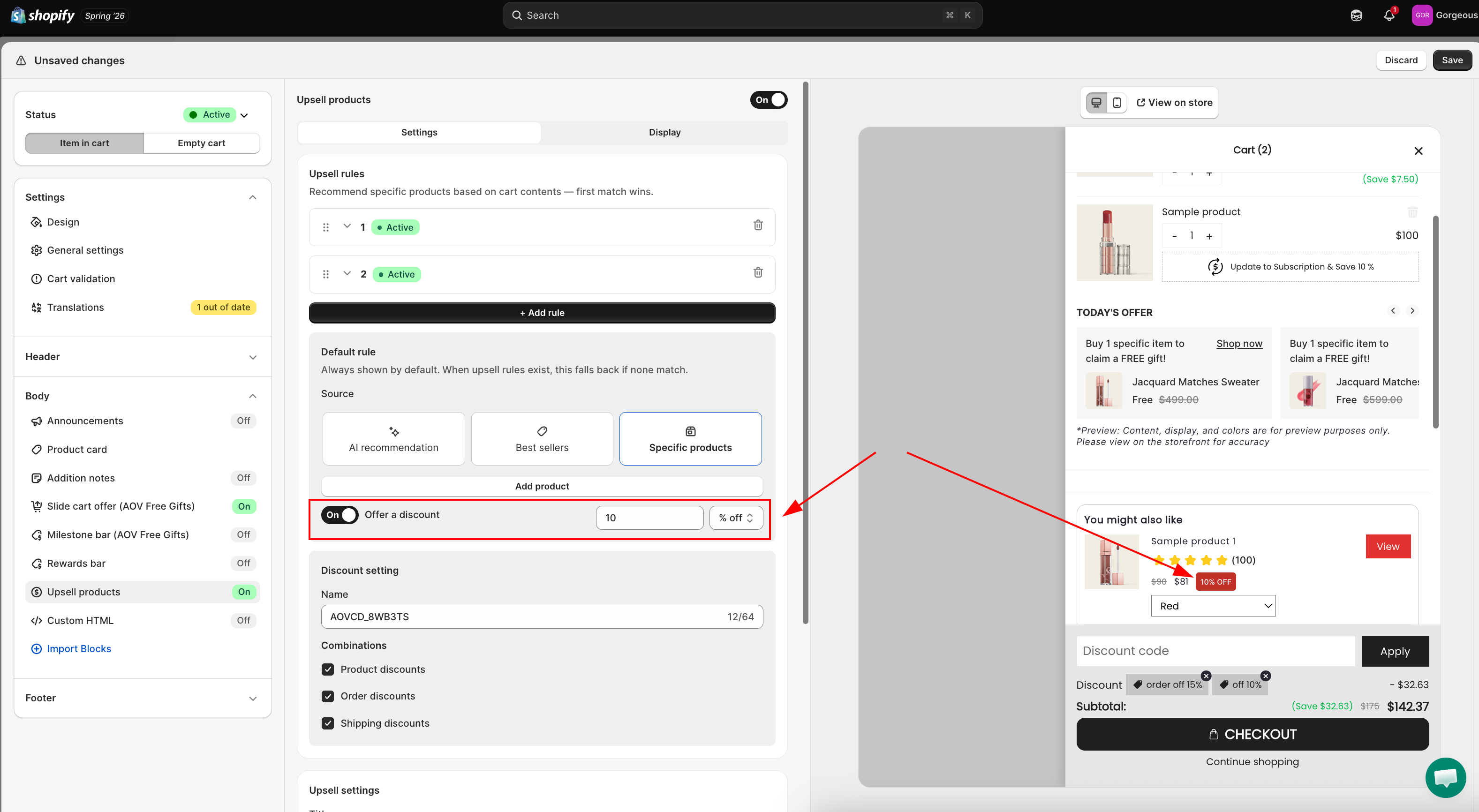Image resolution: width=1479 pixels, height=812 pixels.
Task: Open Custom HTML block
Action: [x=143, y=620]
